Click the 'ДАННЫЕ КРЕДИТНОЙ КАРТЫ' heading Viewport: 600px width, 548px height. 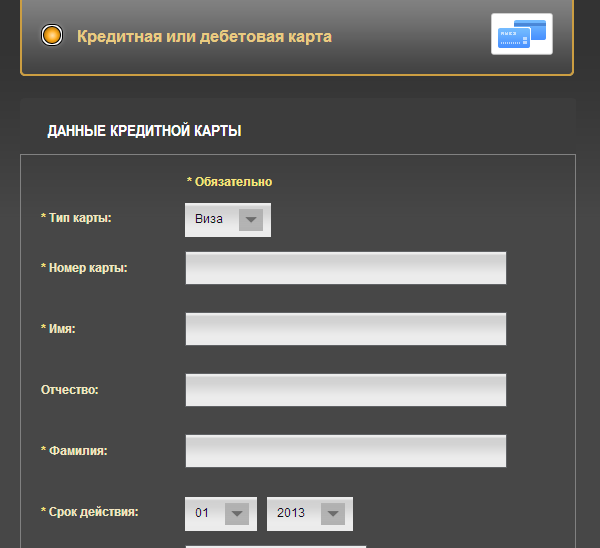[x=144, y=131]
